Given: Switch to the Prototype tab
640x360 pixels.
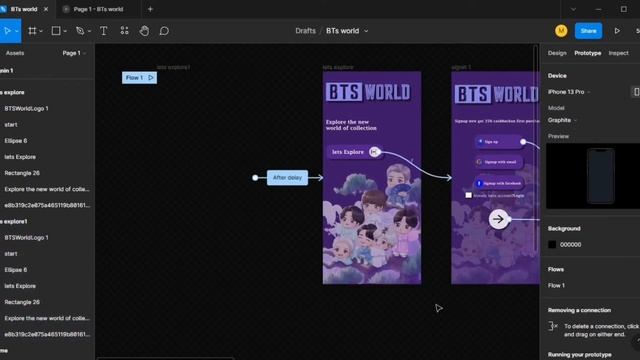Looking at the screenshot, I should click(587, 53).
